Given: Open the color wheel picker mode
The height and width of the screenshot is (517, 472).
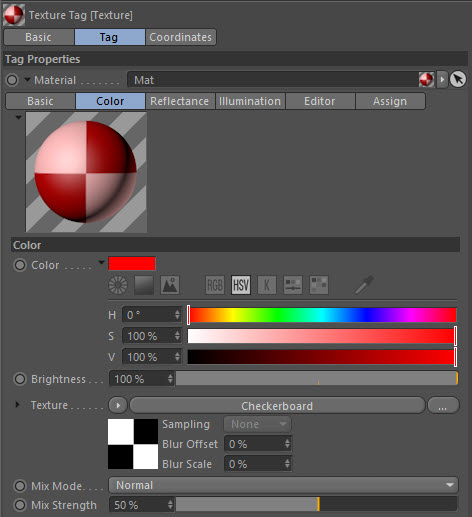Looking at the screenshot, I should (118, 285).
